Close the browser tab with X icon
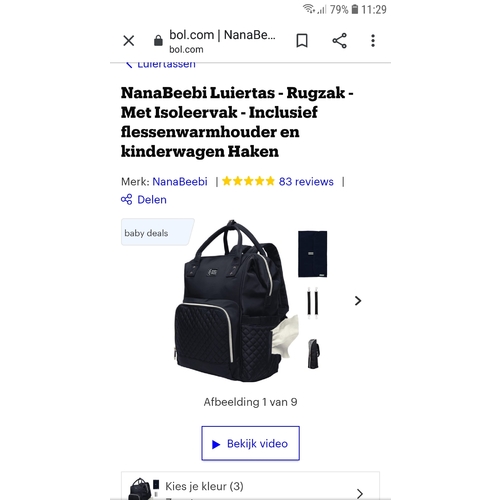The width and height of the screenshot is (500, 500). [x=129, y=41]
